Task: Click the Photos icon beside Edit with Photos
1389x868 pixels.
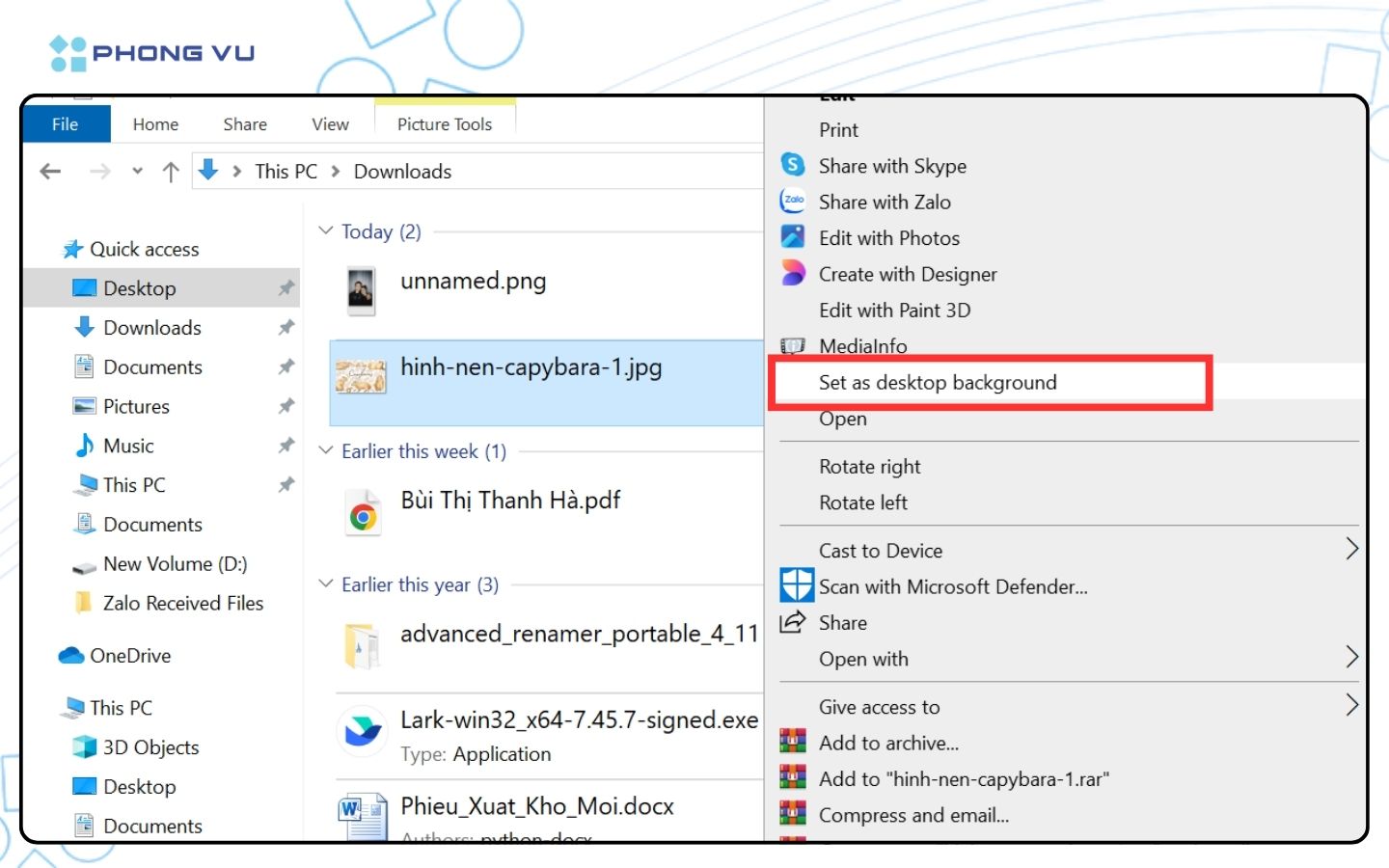Action: (792, 237)
